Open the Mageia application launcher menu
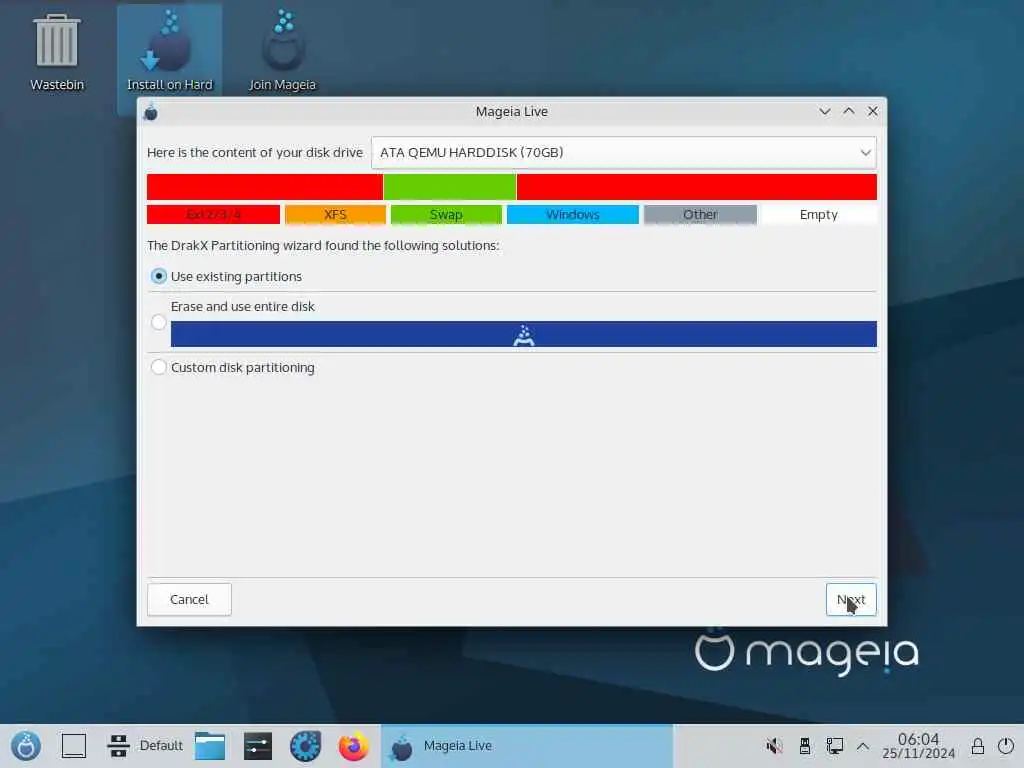The width and height of the screenshot is (1024, 768). pyautogui.click(x=26, y=746)
